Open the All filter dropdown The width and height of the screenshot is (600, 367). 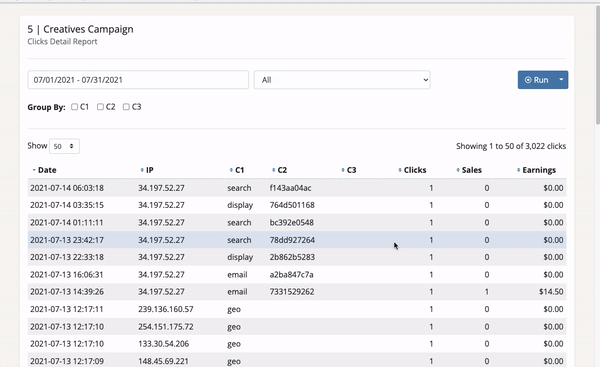point(342,80)
